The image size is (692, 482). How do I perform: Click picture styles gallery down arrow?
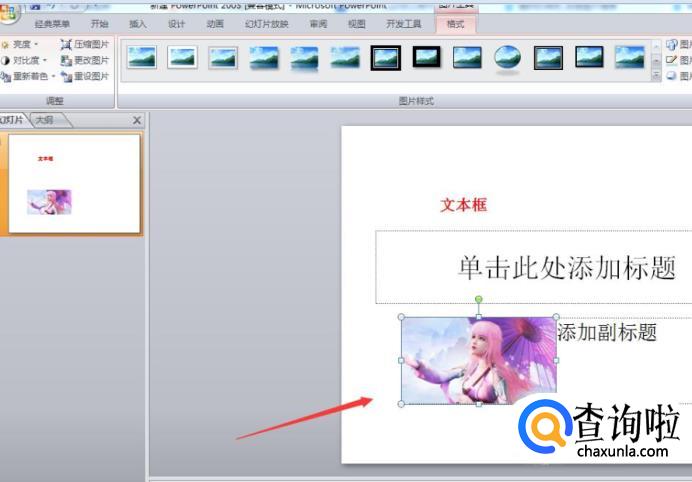point(656,60)
